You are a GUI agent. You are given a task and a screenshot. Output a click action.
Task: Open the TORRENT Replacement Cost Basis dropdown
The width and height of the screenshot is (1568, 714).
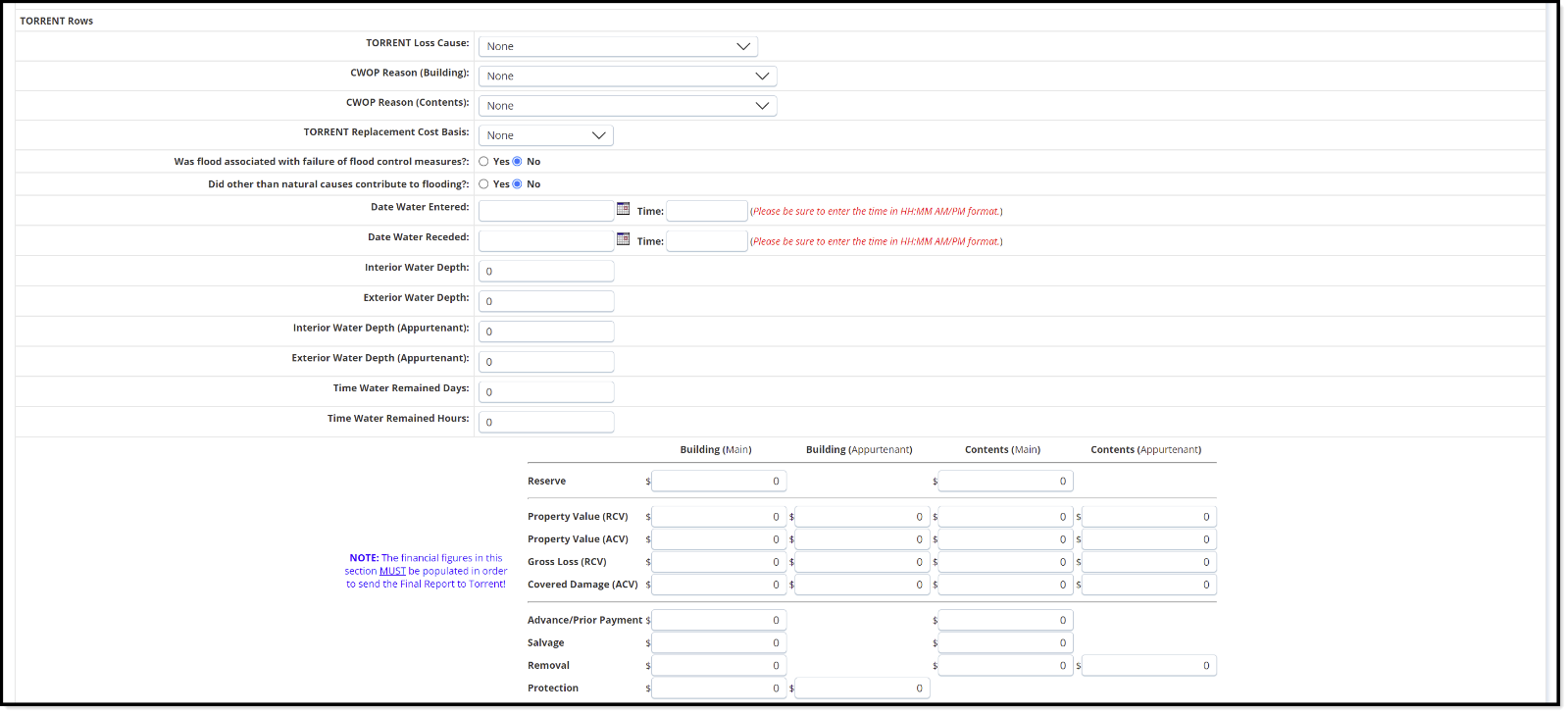tap(546, 135)
